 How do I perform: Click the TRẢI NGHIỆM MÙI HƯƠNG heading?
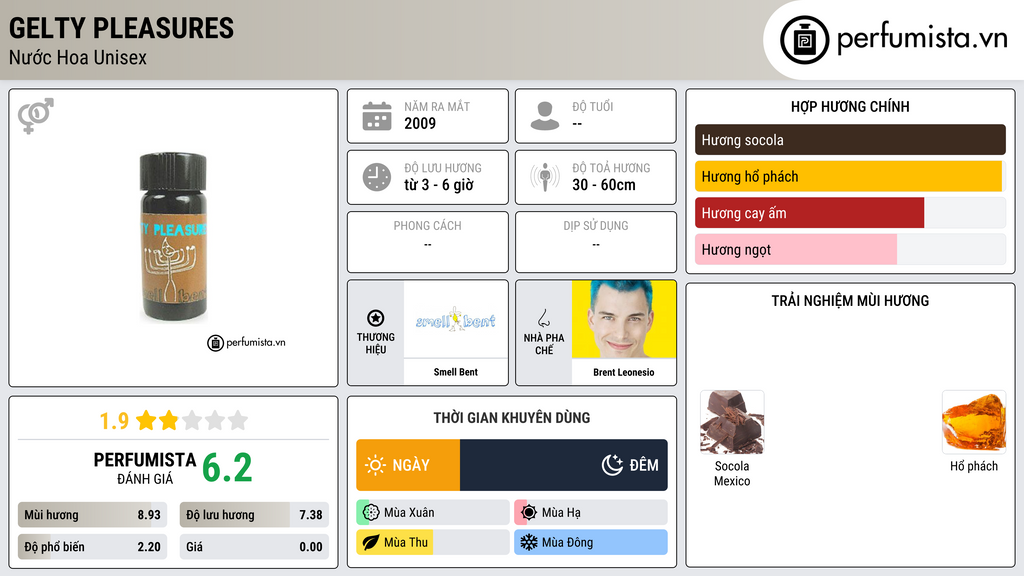(850, 301)
